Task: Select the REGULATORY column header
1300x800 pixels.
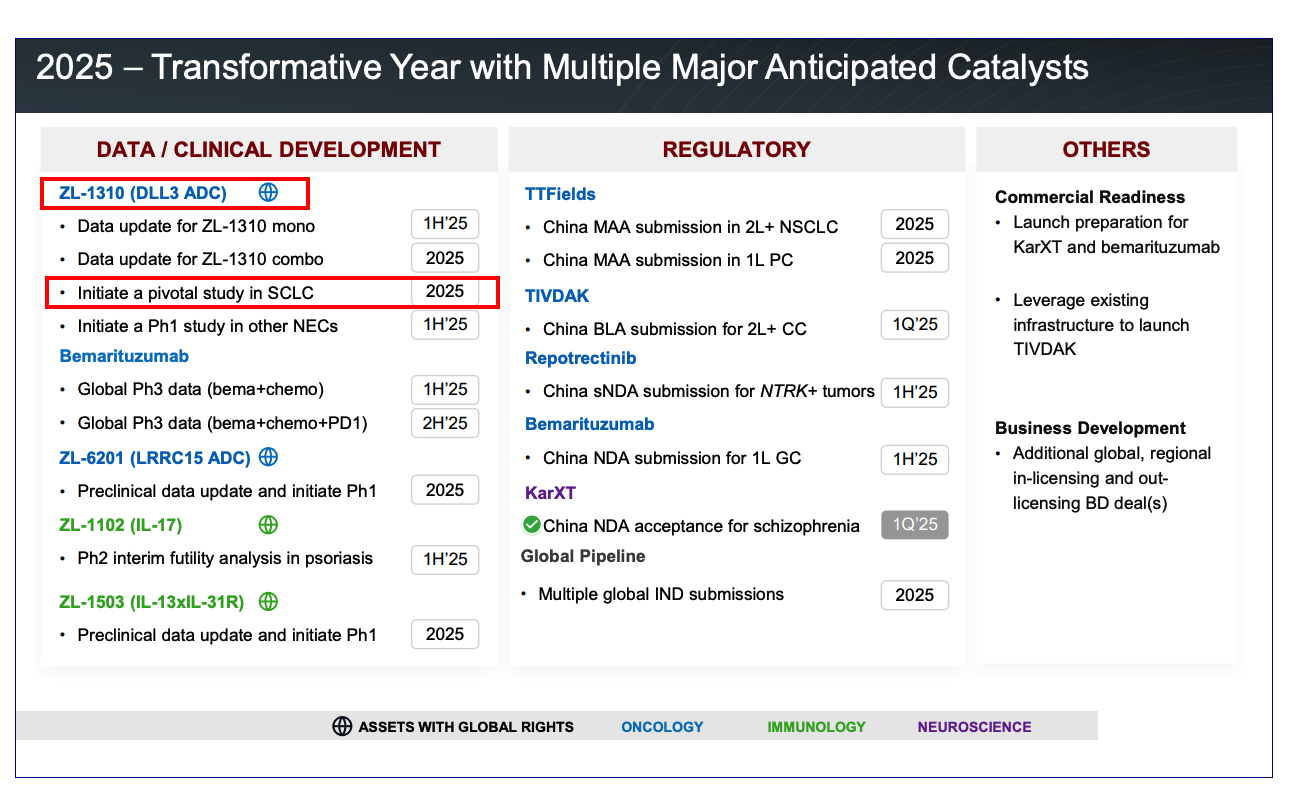Action: click(736, 150)
